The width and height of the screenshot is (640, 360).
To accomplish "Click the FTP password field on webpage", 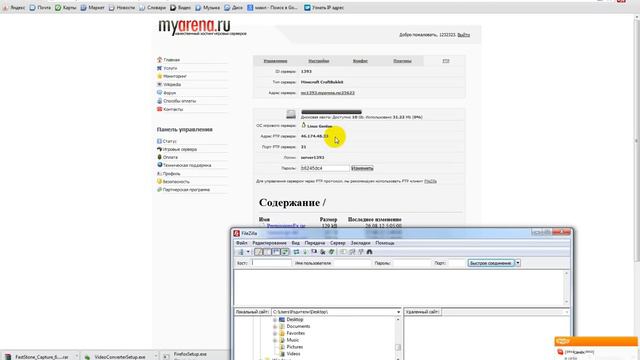I will (324, 168).
